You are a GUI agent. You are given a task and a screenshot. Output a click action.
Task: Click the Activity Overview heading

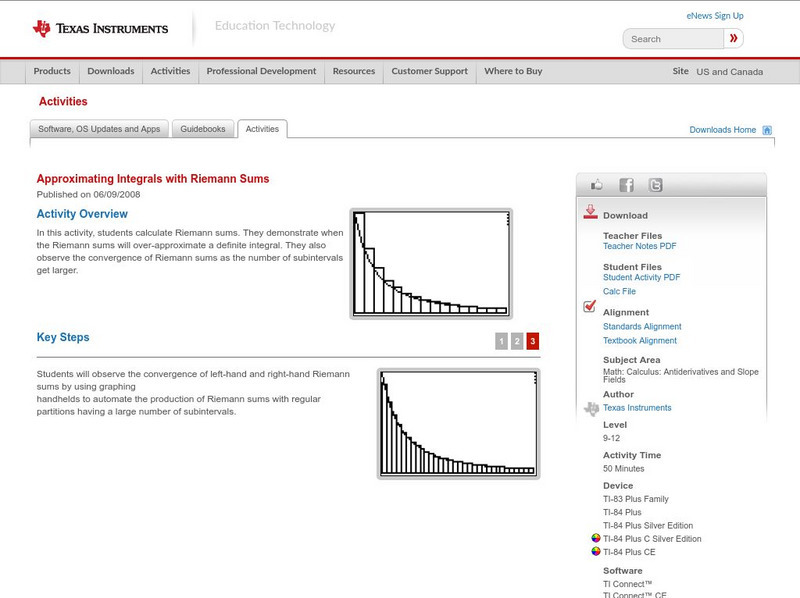point(82,214)
